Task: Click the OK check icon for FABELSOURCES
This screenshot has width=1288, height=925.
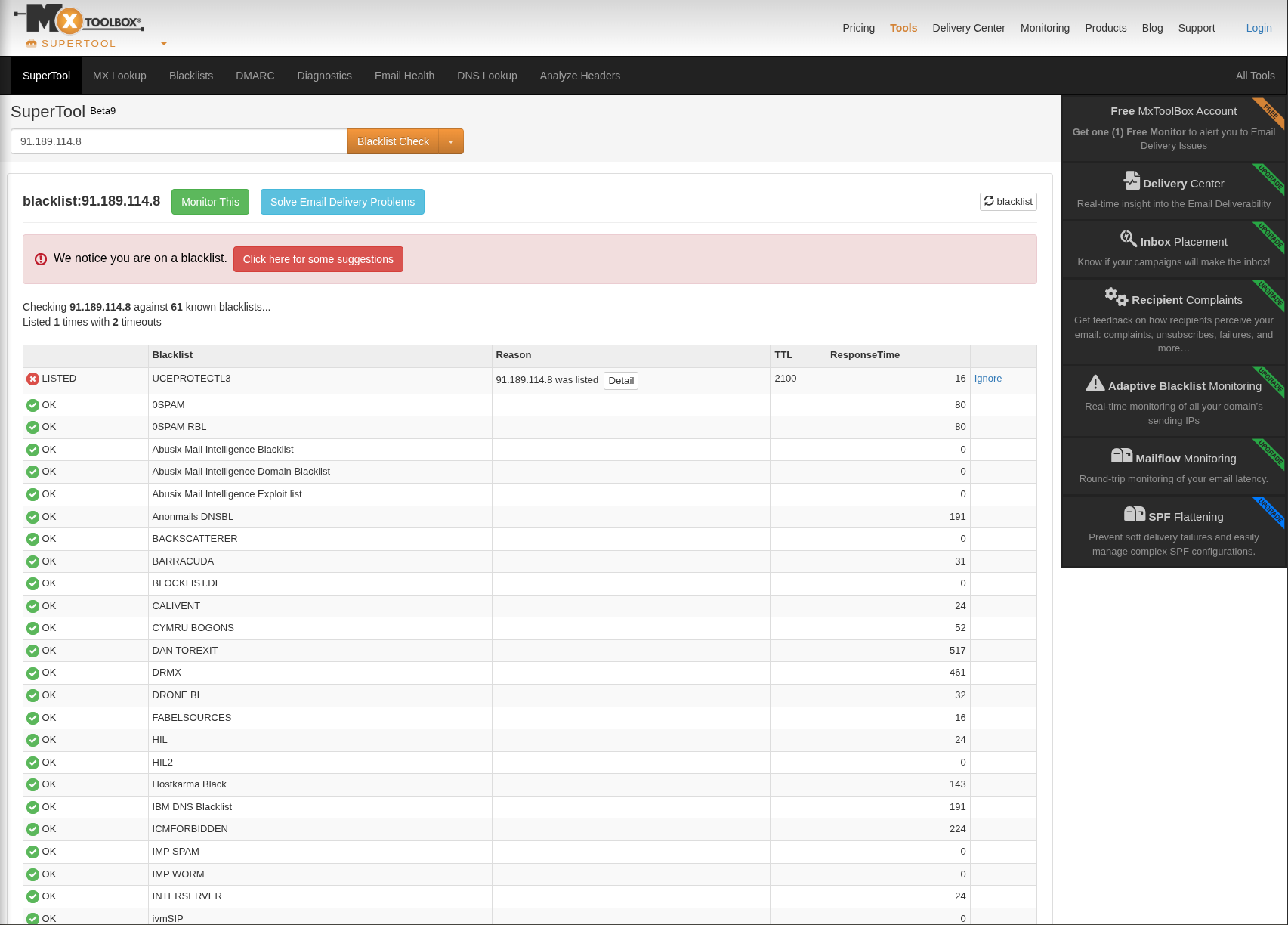Action: (x=32, y=719)
